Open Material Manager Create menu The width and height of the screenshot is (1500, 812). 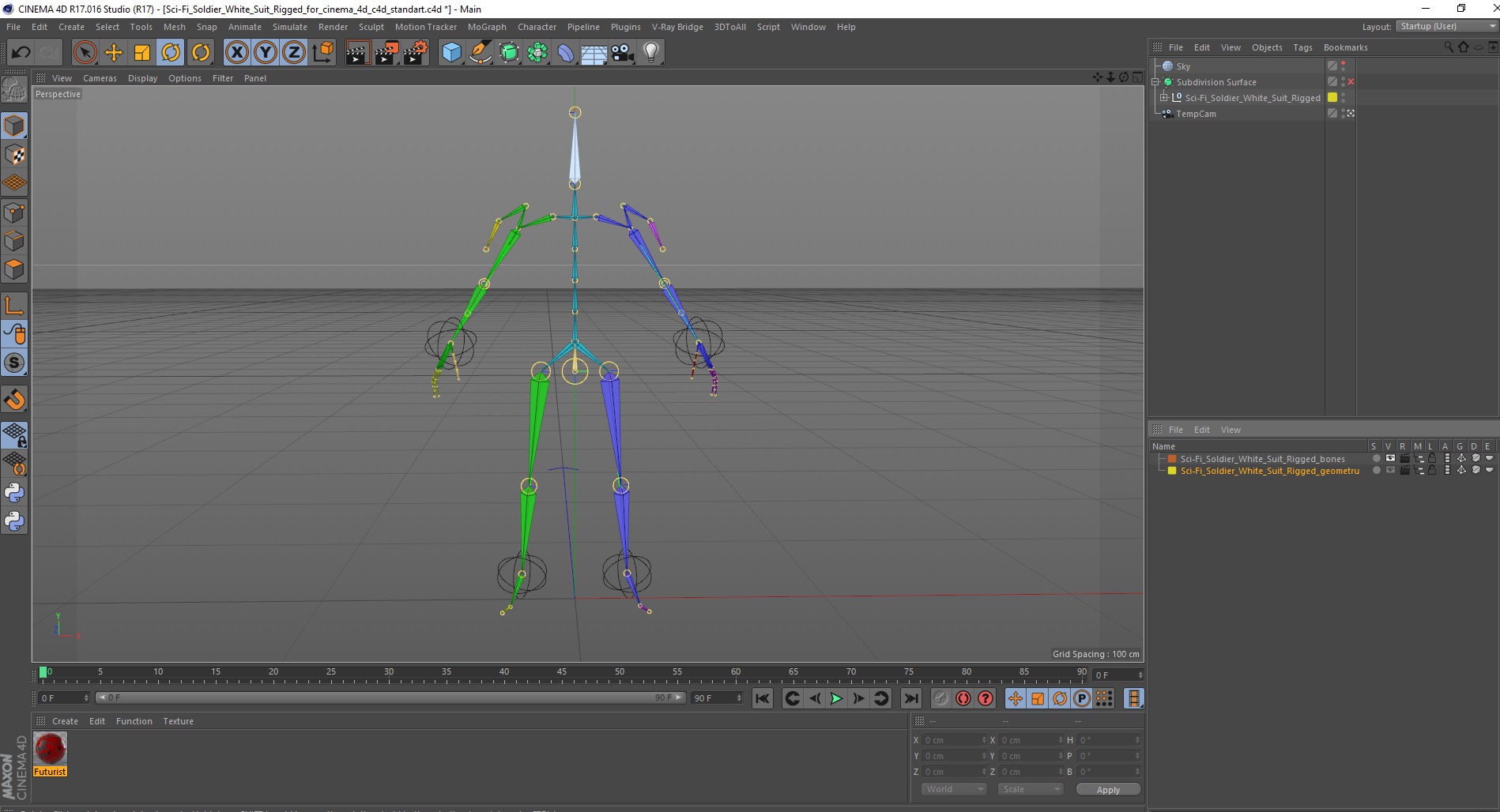[65, 721]
